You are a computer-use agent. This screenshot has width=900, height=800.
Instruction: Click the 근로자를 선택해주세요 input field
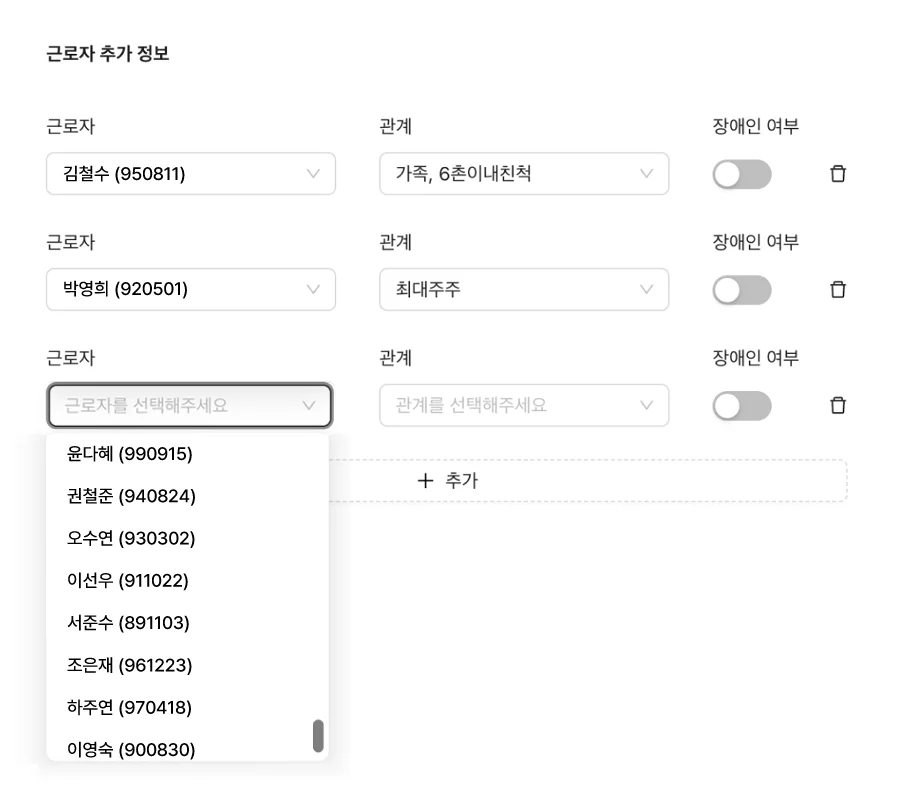(190, 405)
